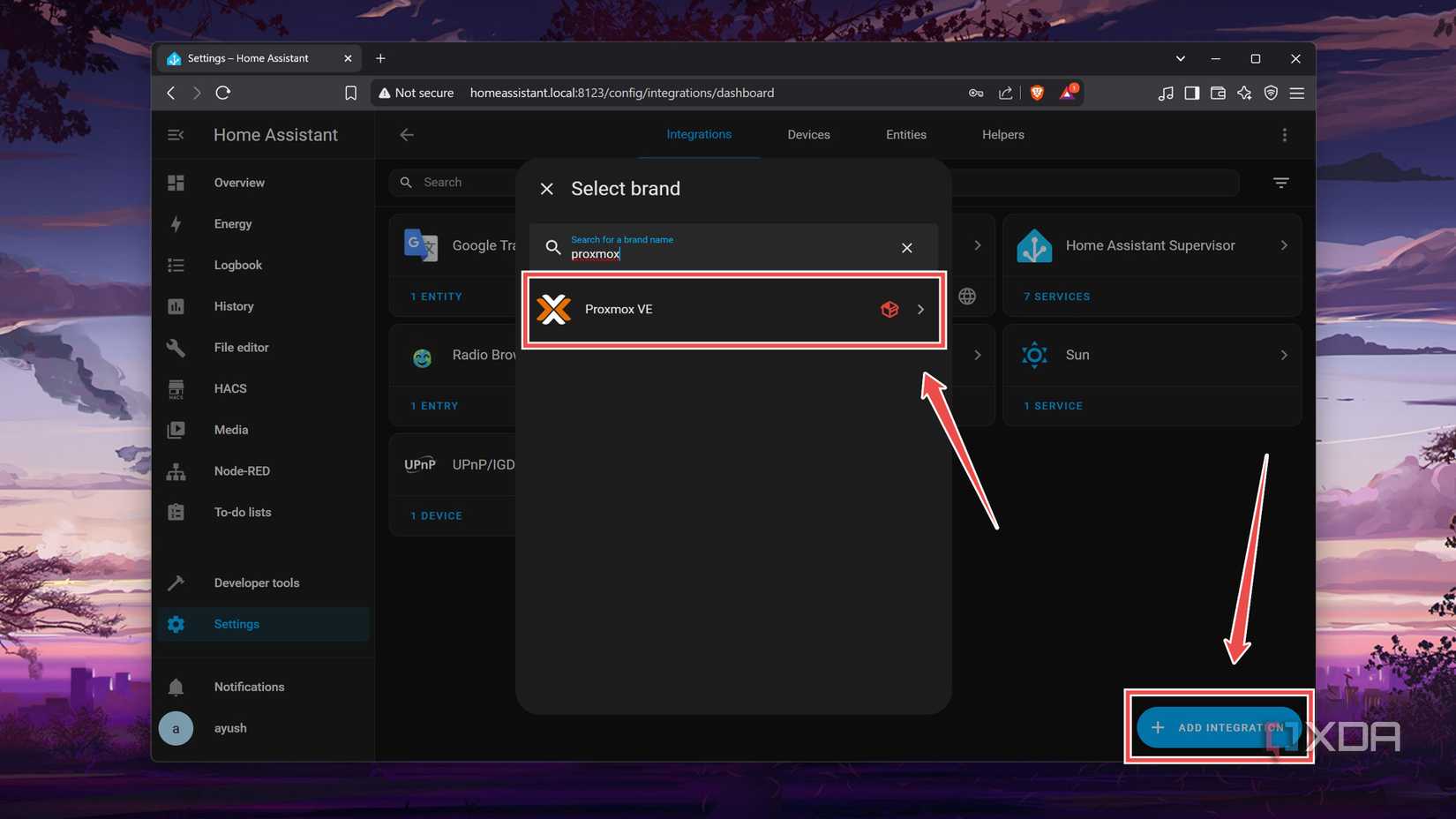Open the Node-RED sitemap icon
This screenshot has height=819, width=1456.
pos(176,471)
